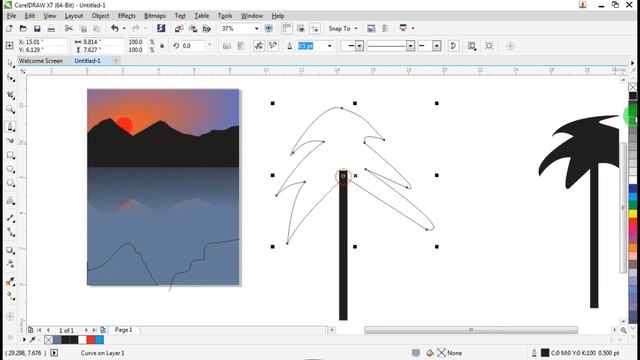
Task: Select the Ellipse tool
Action: [11, 169]
